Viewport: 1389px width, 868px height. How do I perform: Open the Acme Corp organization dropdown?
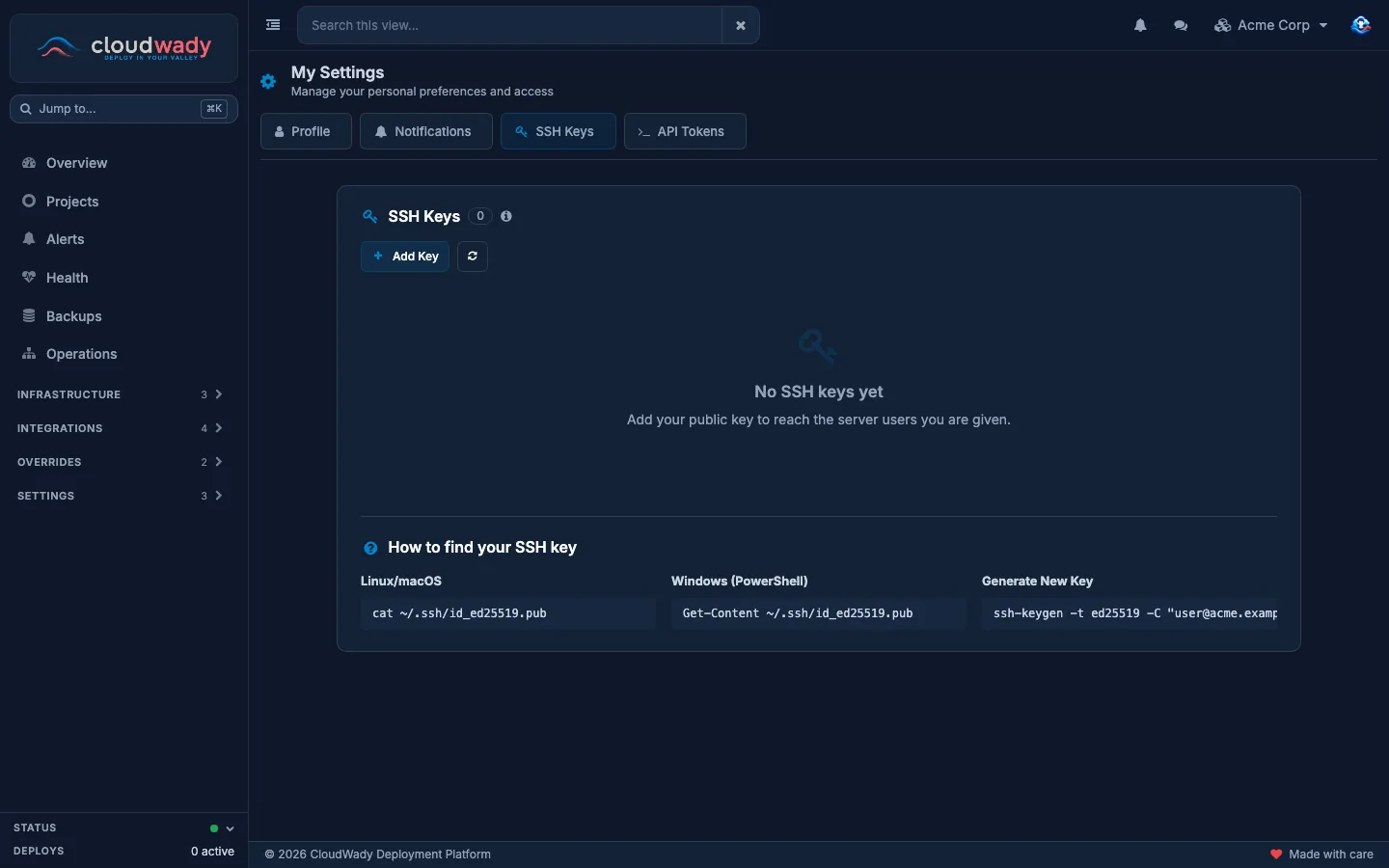(1271, 25)
